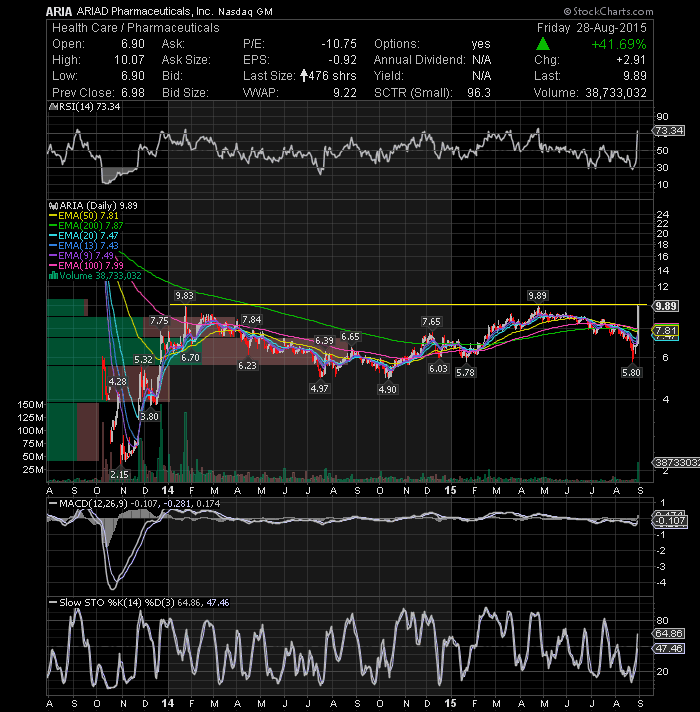Click the +41.69% percent change
This screenshot has height=712, width=700.
pyautogui.click(x=619, y=44)
